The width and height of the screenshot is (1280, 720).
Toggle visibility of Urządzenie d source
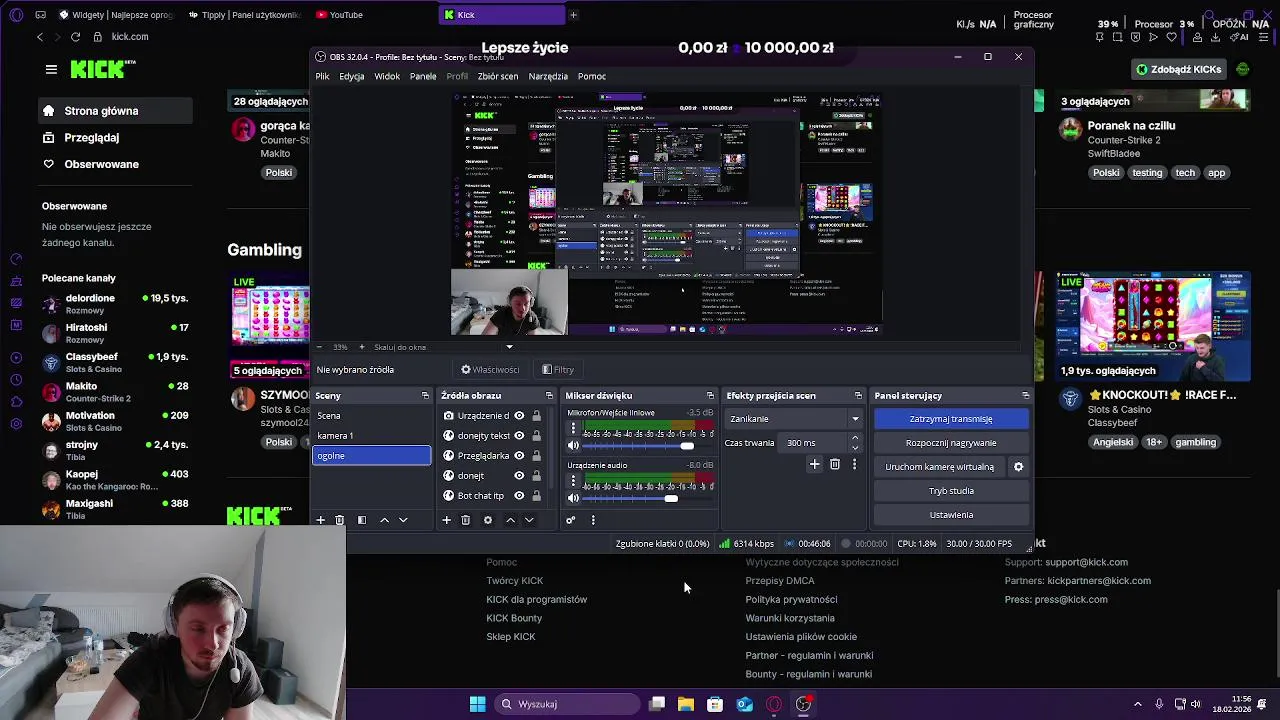tap(519, 416)
